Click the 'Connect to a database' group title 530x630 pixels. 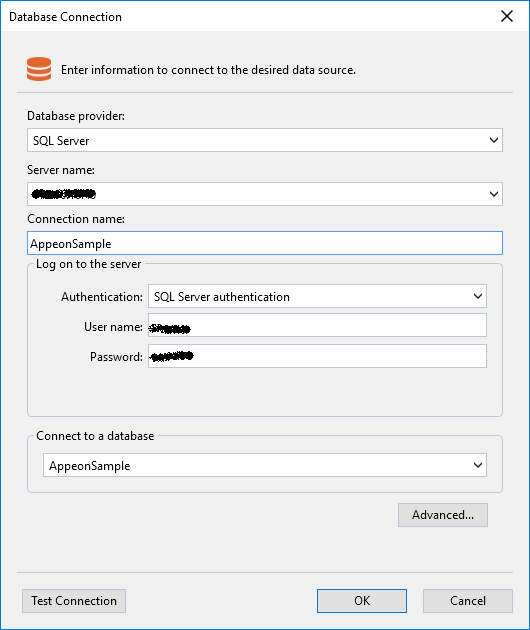[x=95, y=436]
